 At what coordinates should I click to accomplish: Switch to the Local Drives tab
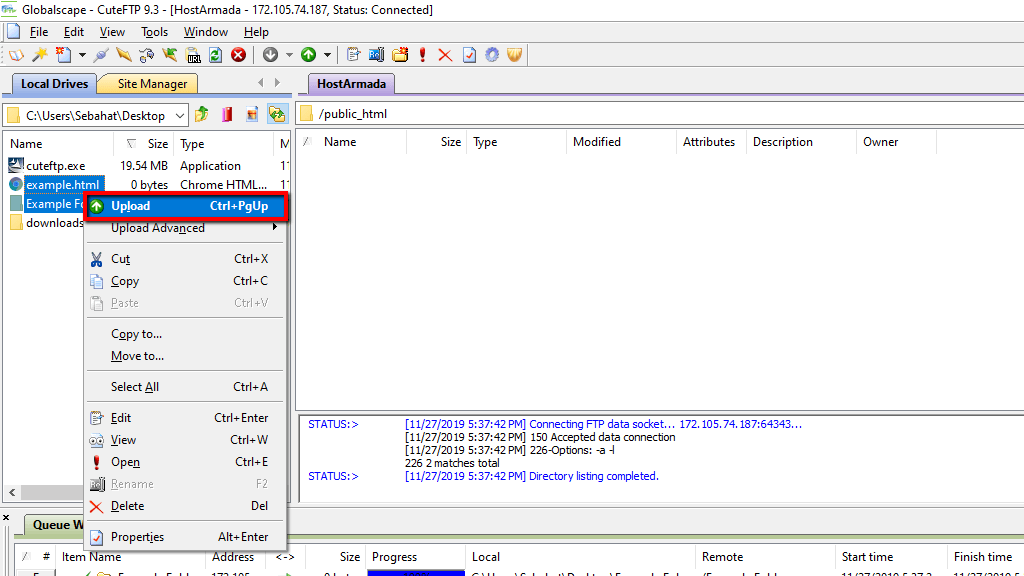[54, 84]
